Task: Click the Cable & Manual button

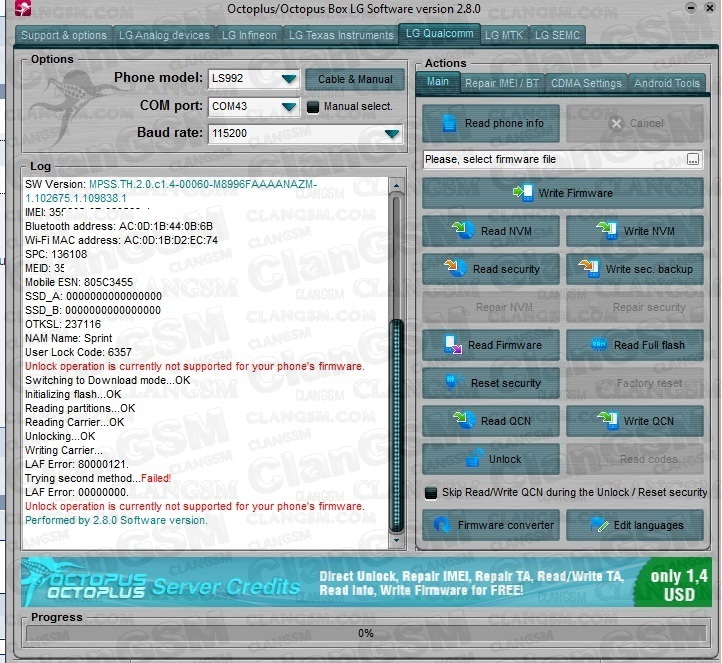Action: point(355,79)
